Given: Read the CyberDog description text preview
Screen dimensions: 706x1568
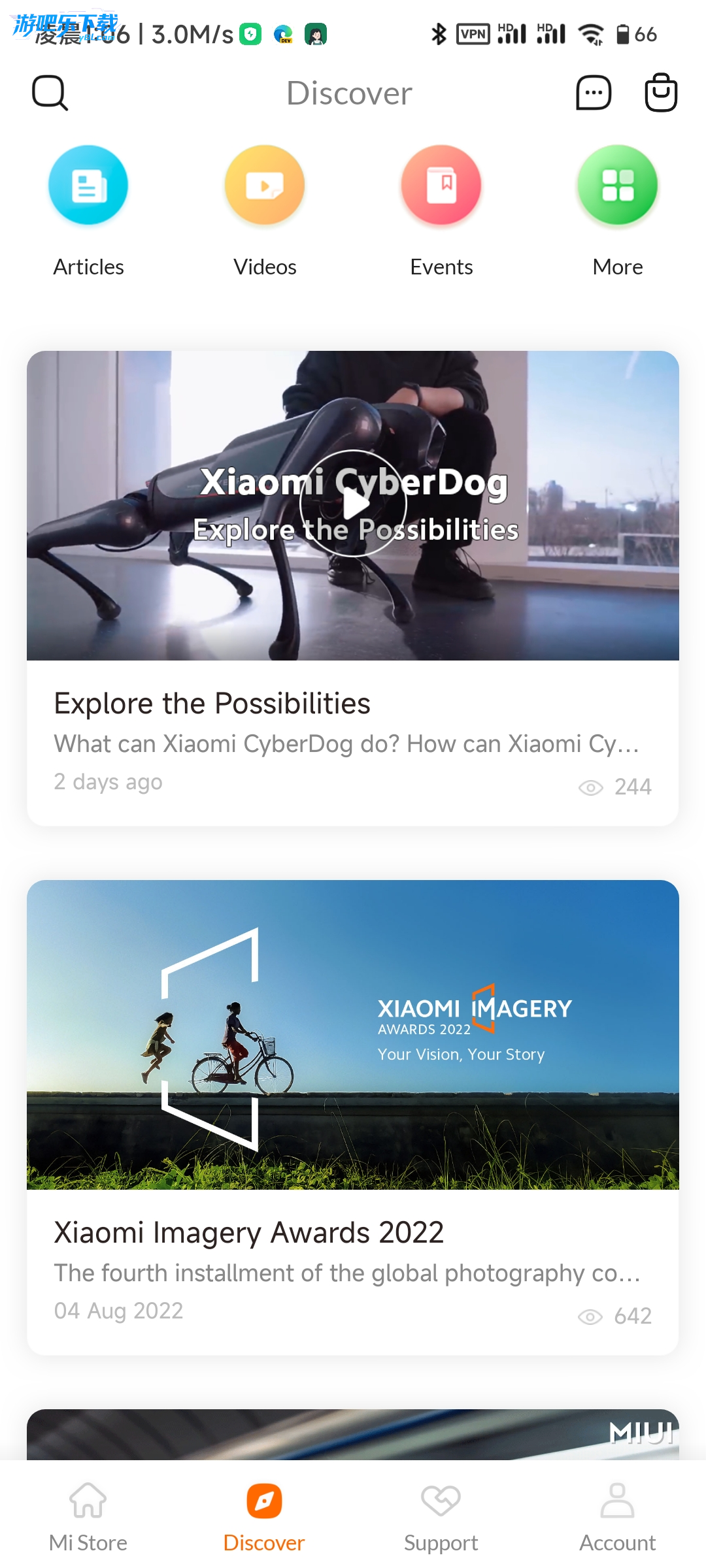Looking at the screenshot, I should [x=347, y=744].
